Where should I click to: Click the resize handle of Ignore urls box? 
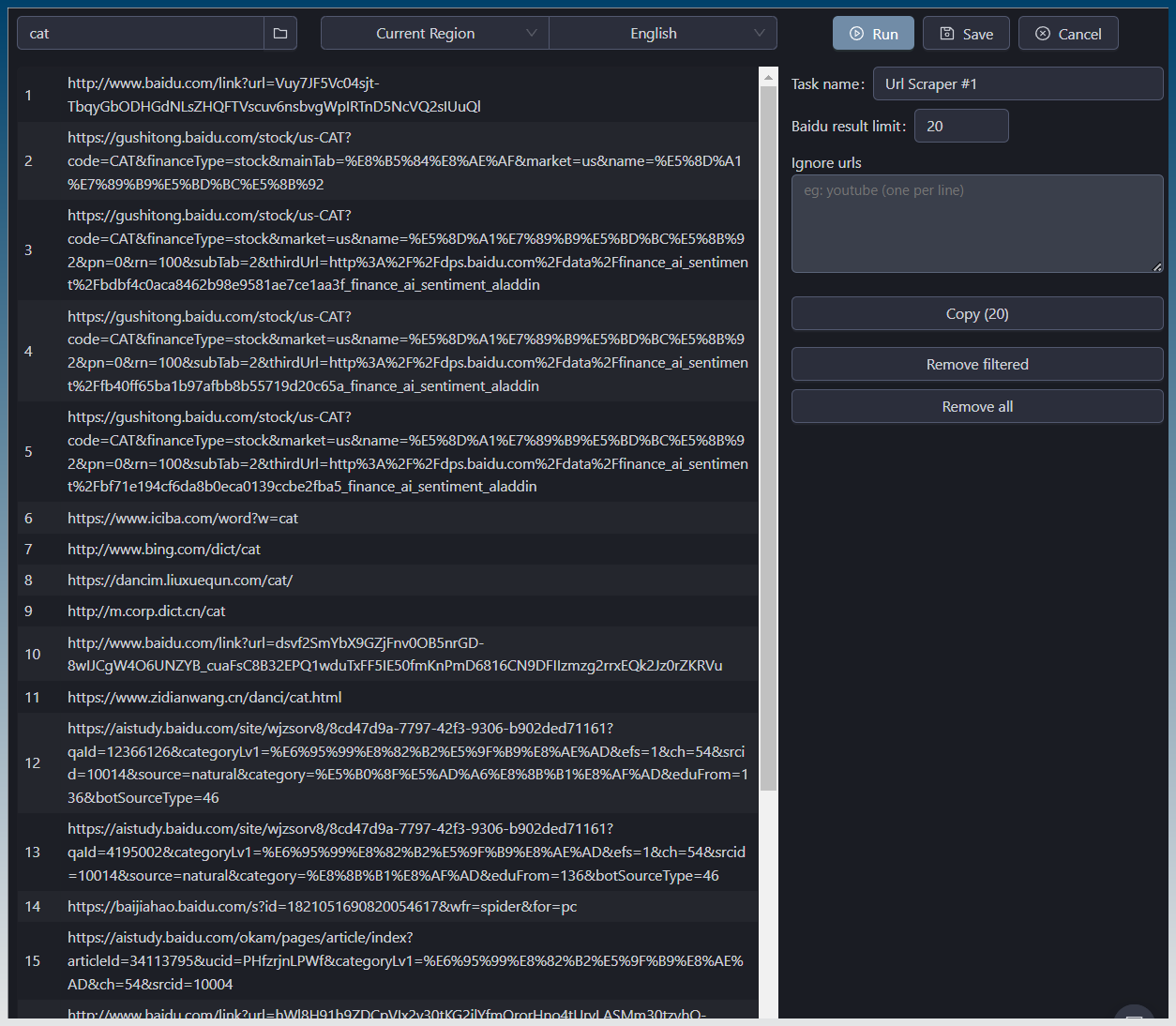tap(1157, 267)
